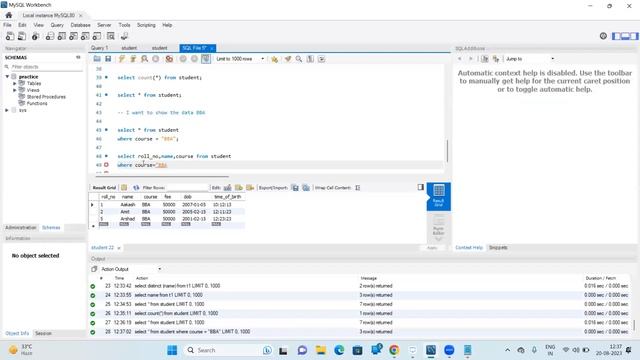Select the cell containing Aakash
This screenshot has width=640, height=360.
[x=128, y=204]
